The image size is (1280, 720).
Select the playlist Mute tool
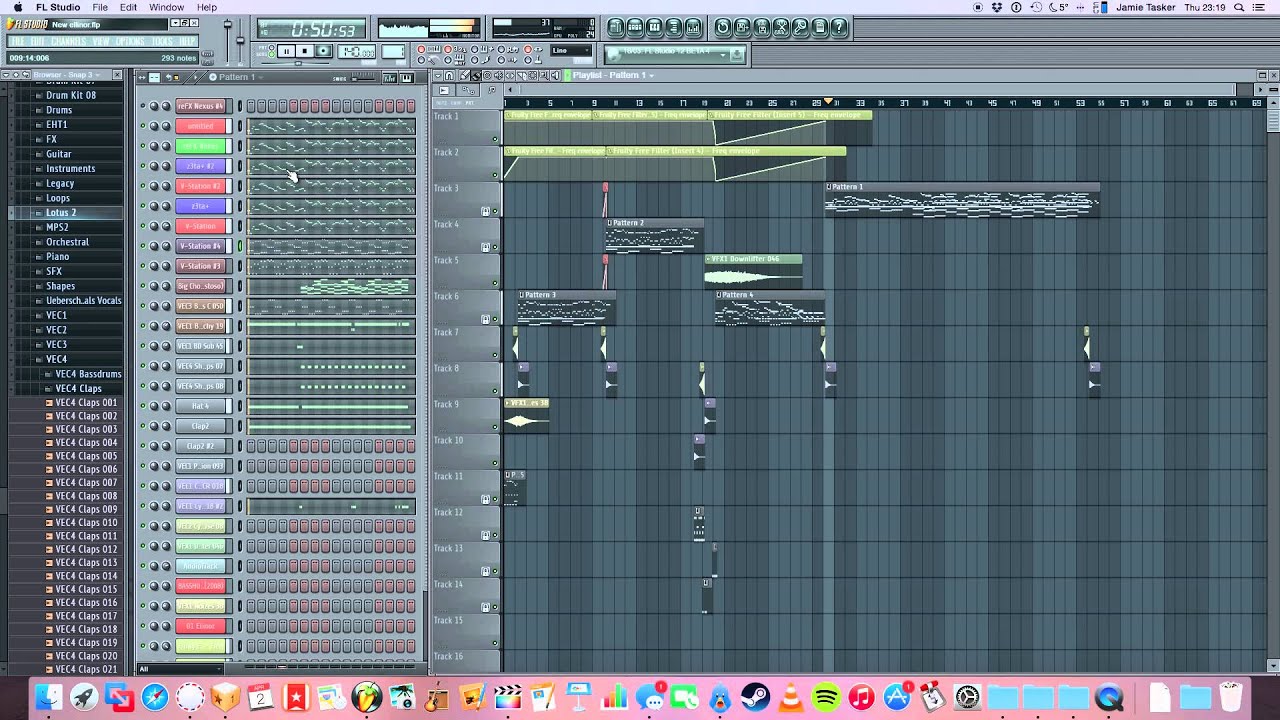498,75
